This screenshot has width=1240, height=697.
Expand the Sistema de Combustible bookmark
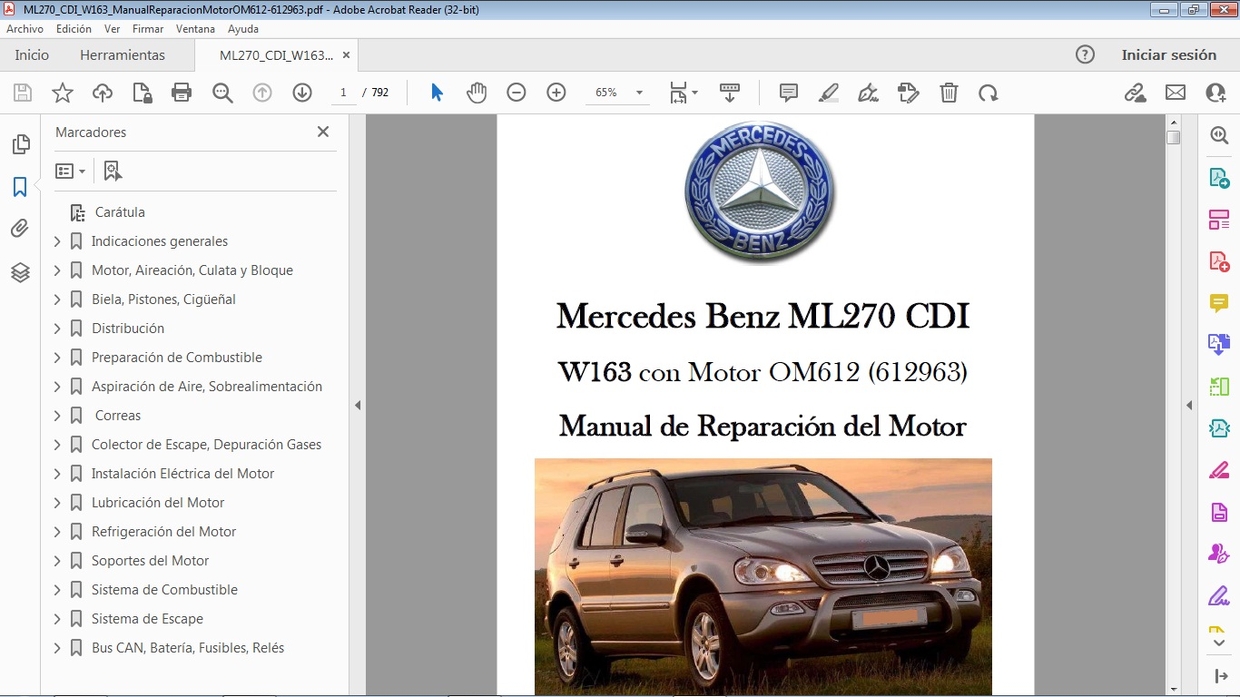[58, 590]
